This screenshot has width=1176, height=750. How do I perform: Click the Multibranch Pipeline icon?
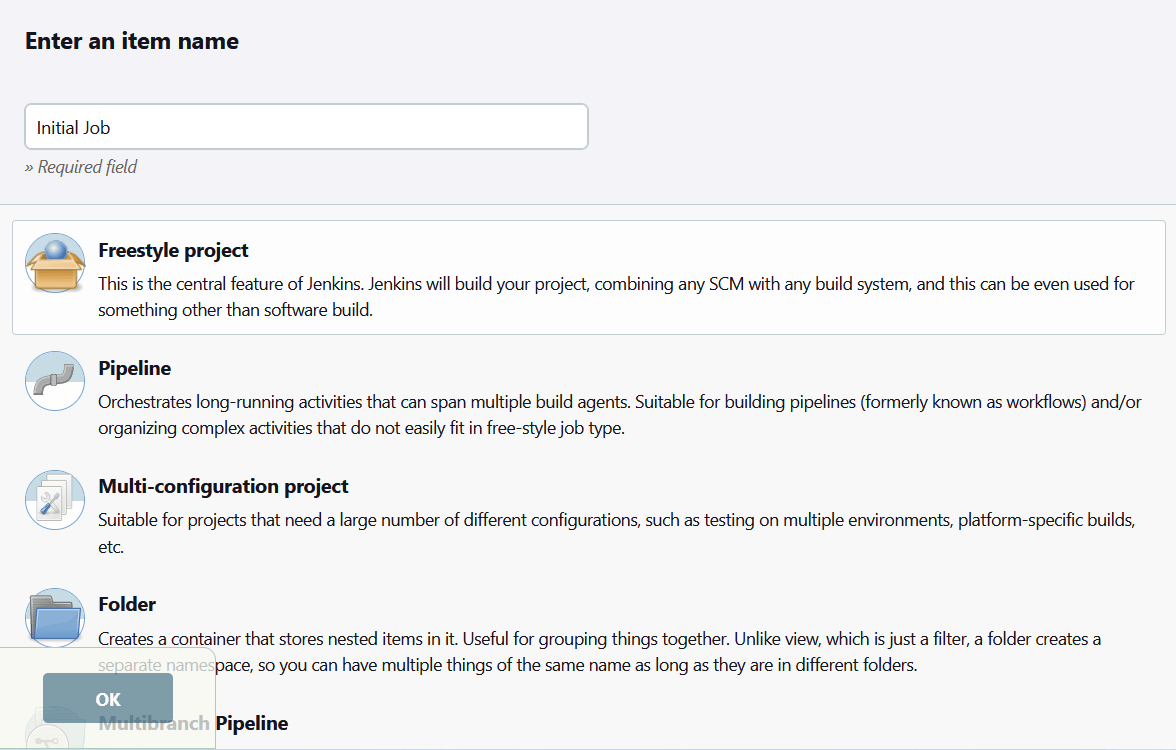pos(55,735)
